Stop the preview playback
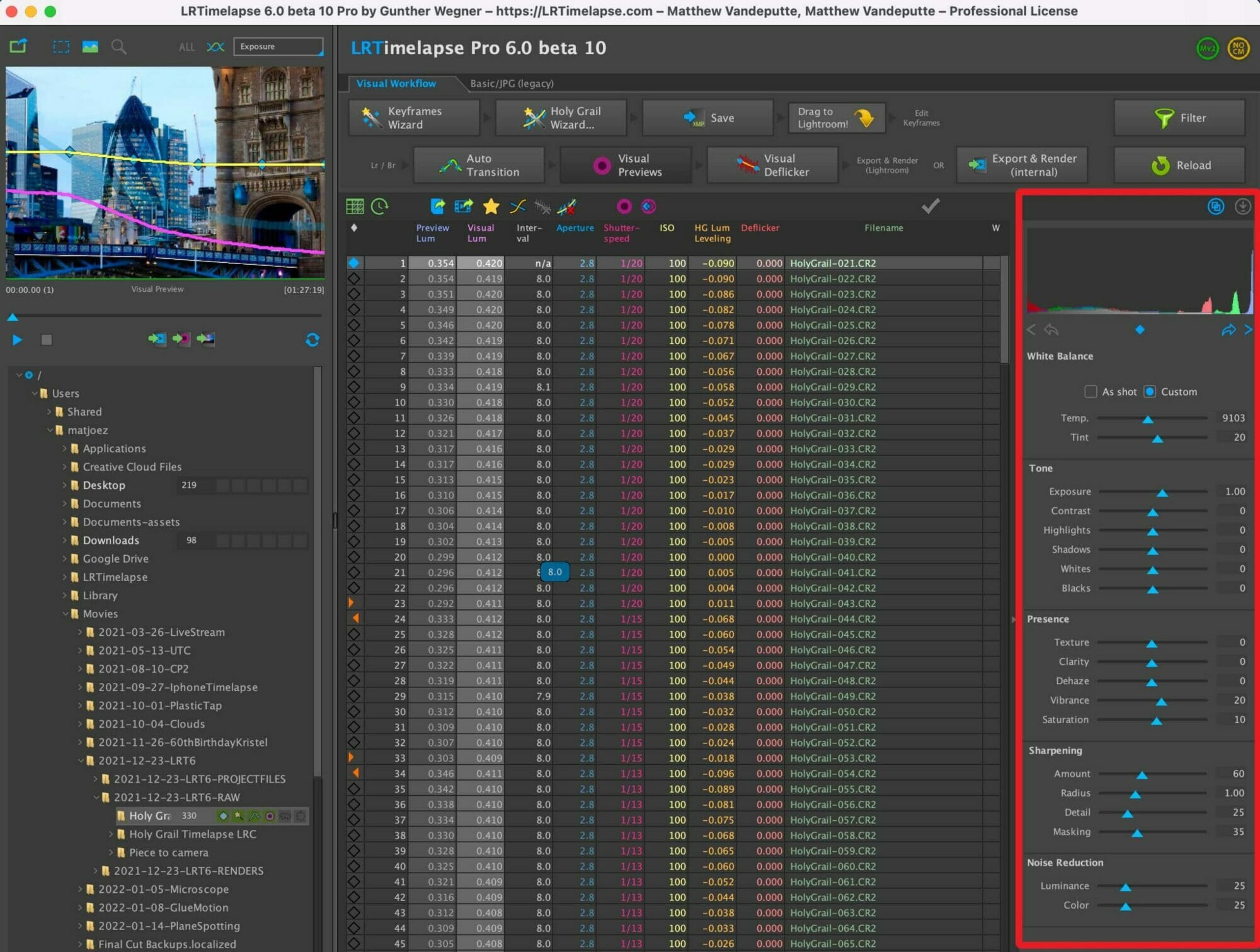The image size is (1260, 952). pyautogui.click(x=47, y=340)
